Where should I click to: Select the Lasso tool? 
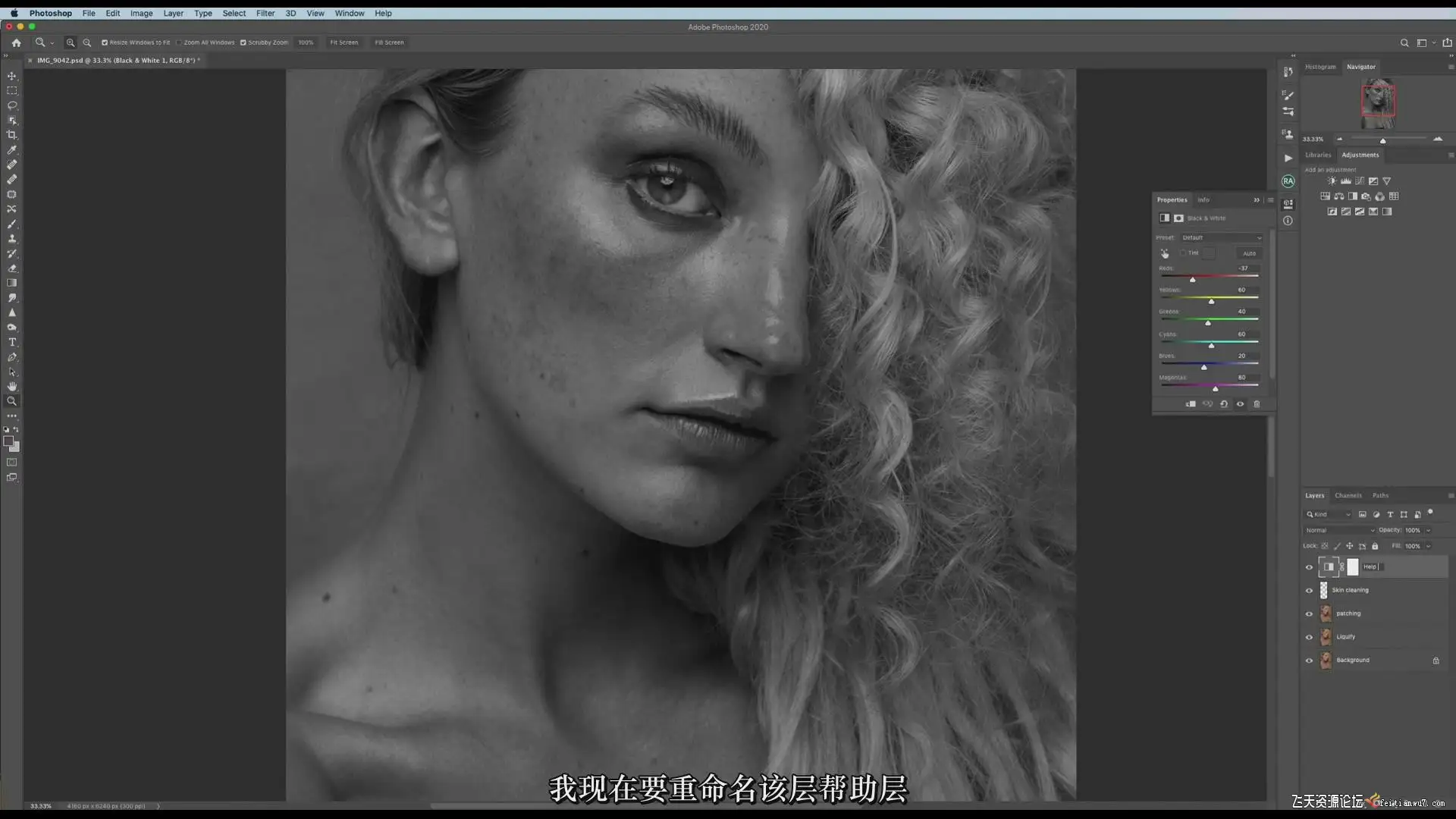(11, 105)
